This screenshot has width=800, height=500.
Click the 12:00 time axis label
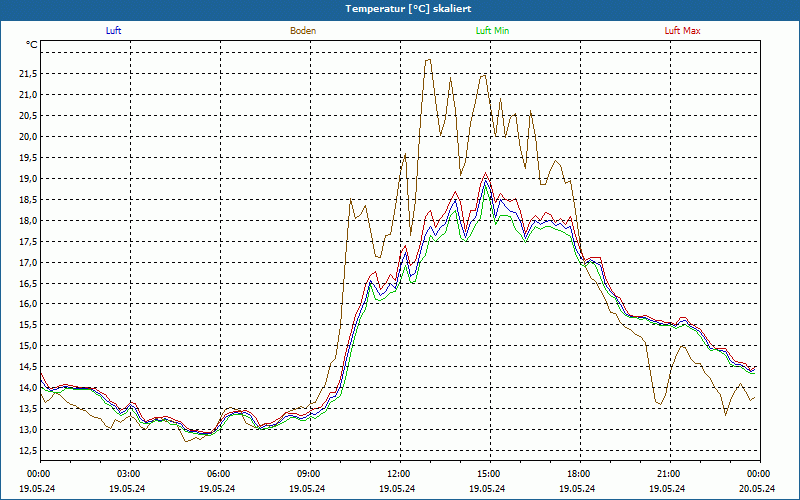pyautogui.click(x=399, y=474)
